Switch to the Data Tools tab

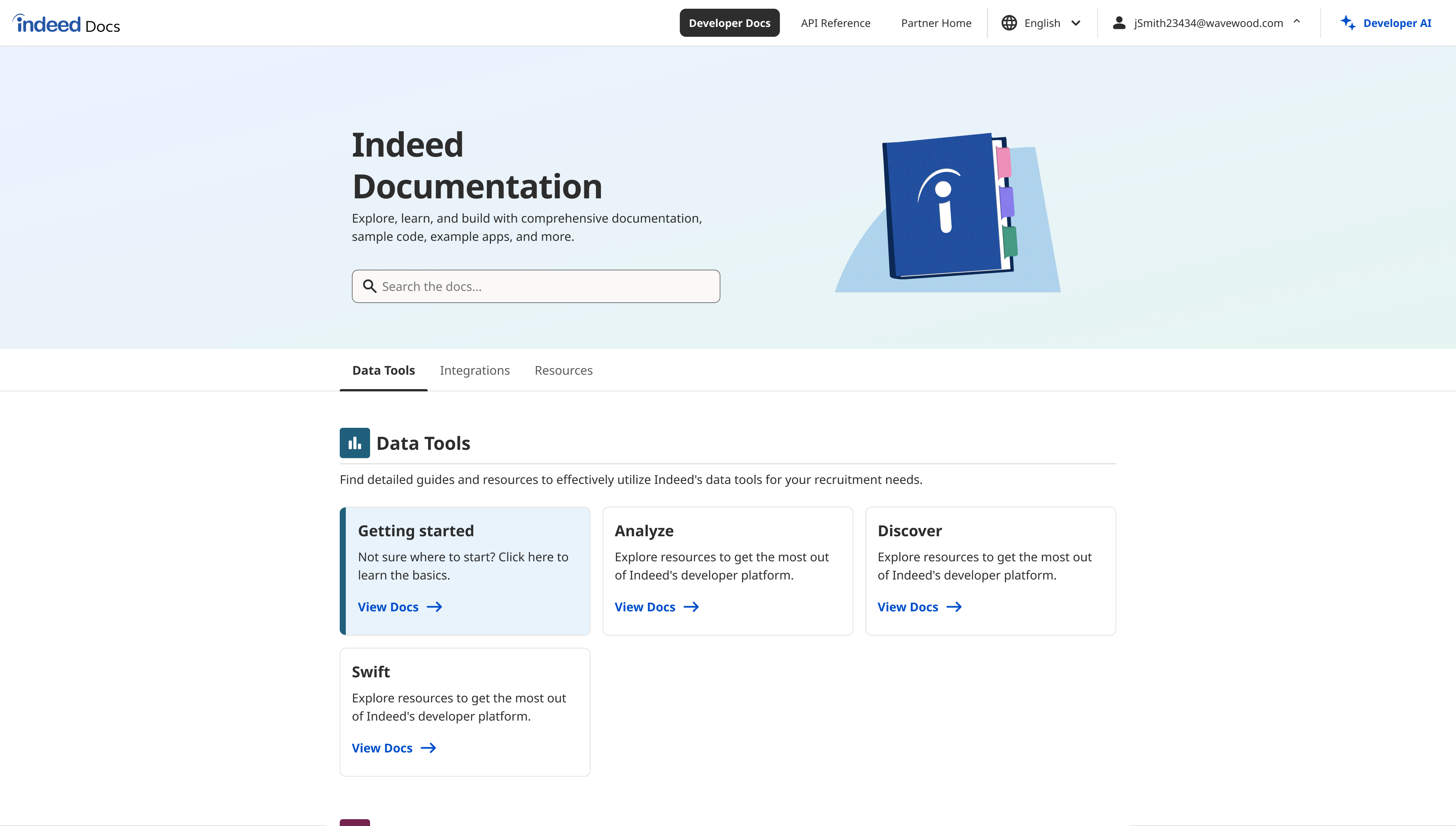point(383,371)
